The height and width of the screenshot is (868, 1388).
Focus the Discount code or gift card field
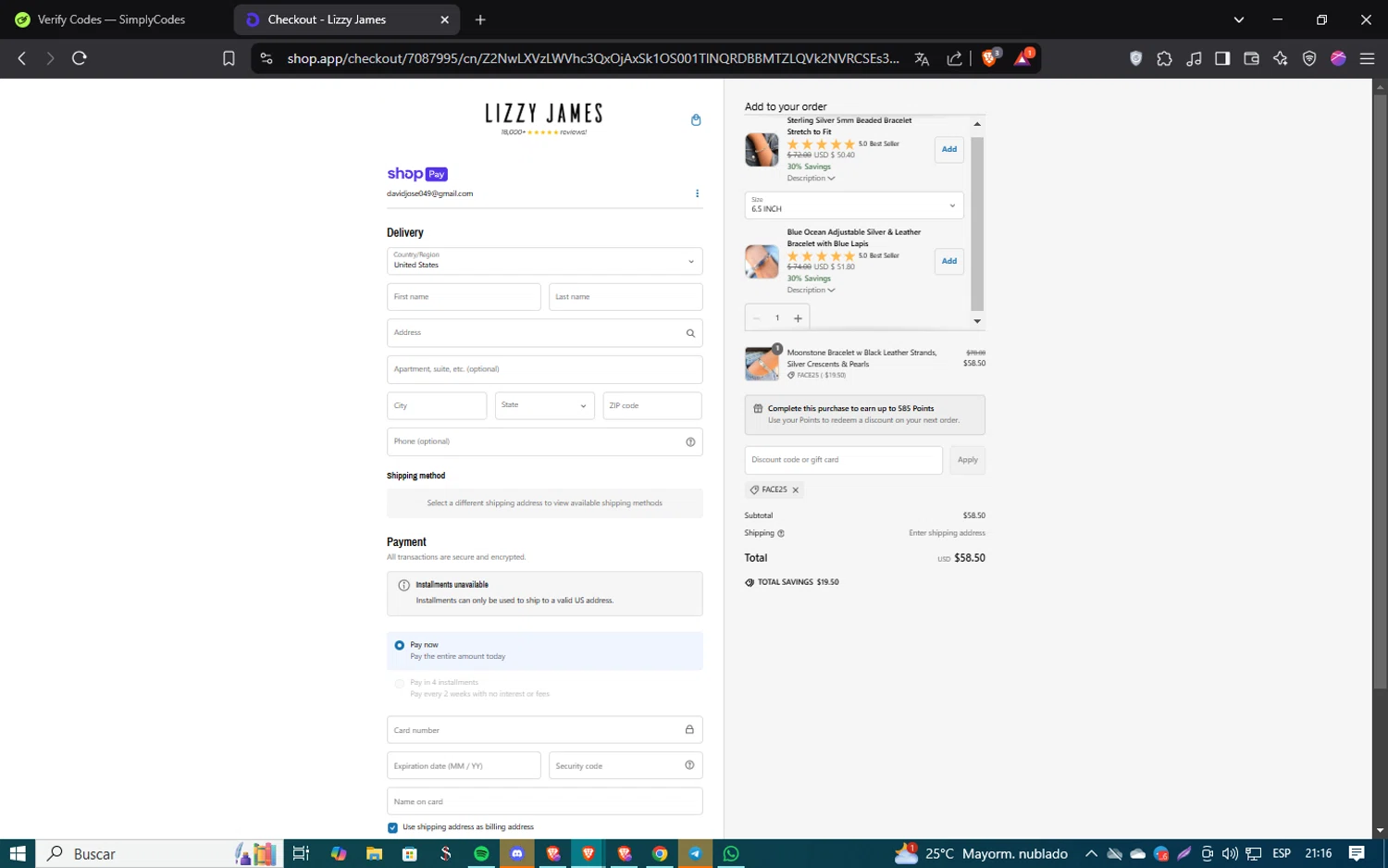pyautogui.click(x=844, y=460)
